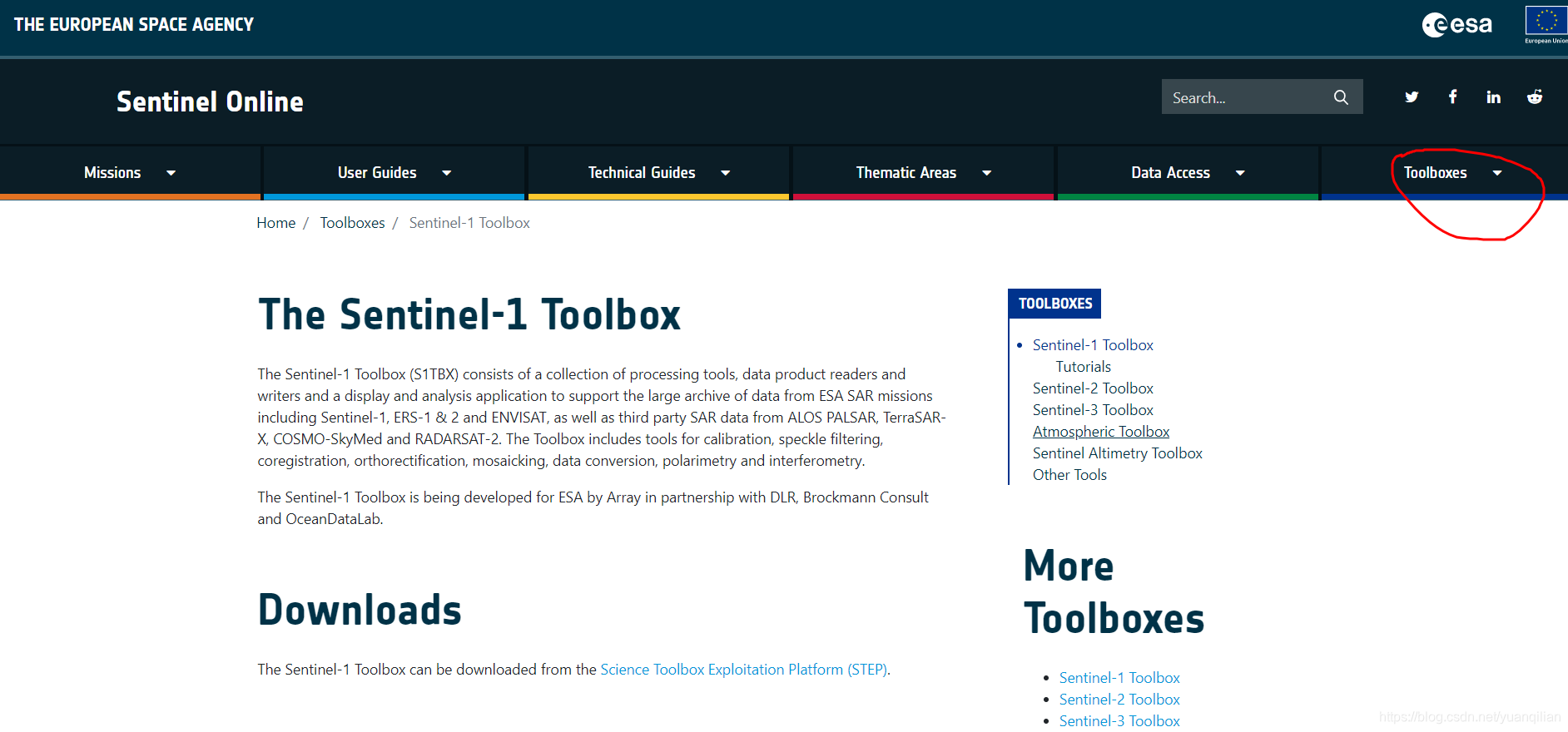Open Sentinel Altimetry Toolbox sidebar link
Screen dimensions: 1568x732
click(1117, 453)
